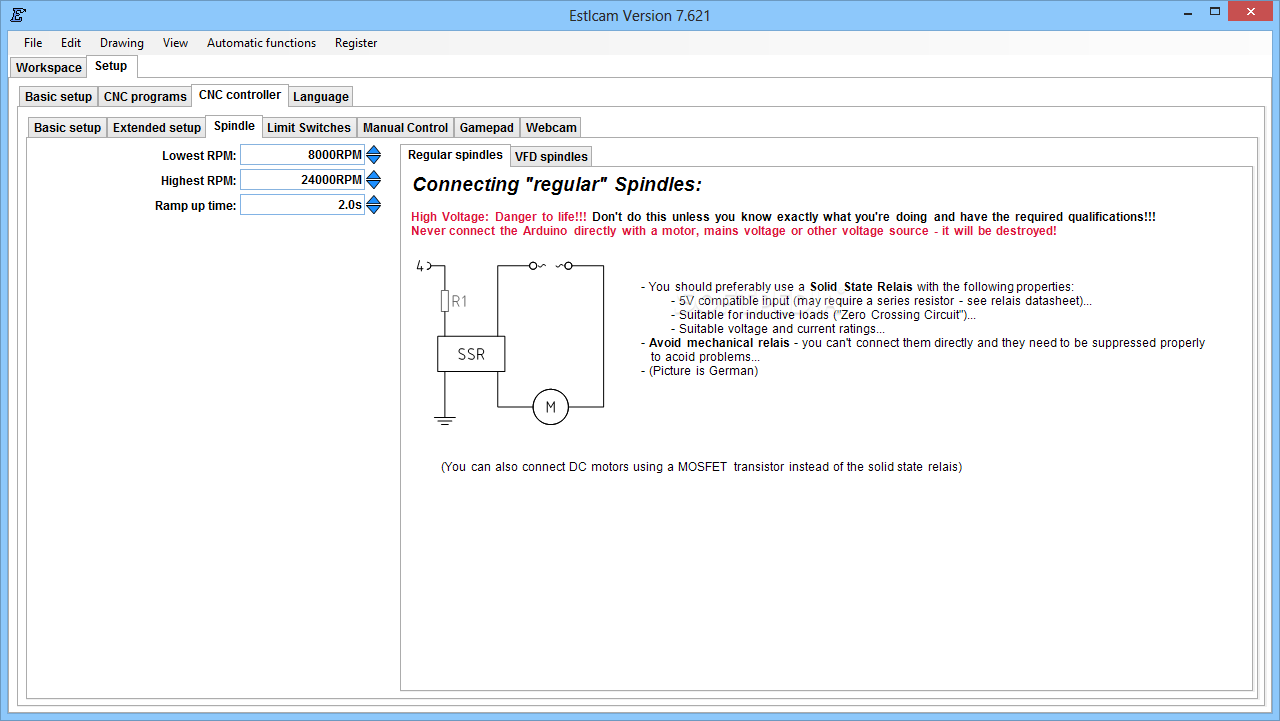Open the Webcam tab
Image resolution: width=1280 pixels, height=721 pixels.
pos(551,128)
